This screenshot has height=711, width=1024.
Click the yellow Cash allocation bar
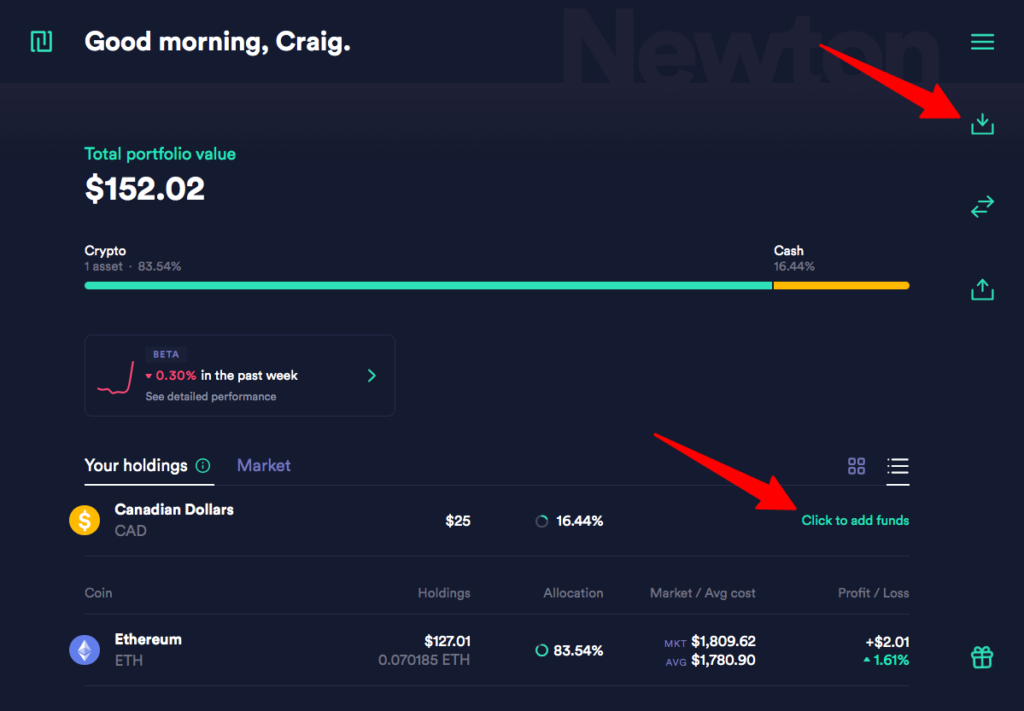(x=841, y=285)
